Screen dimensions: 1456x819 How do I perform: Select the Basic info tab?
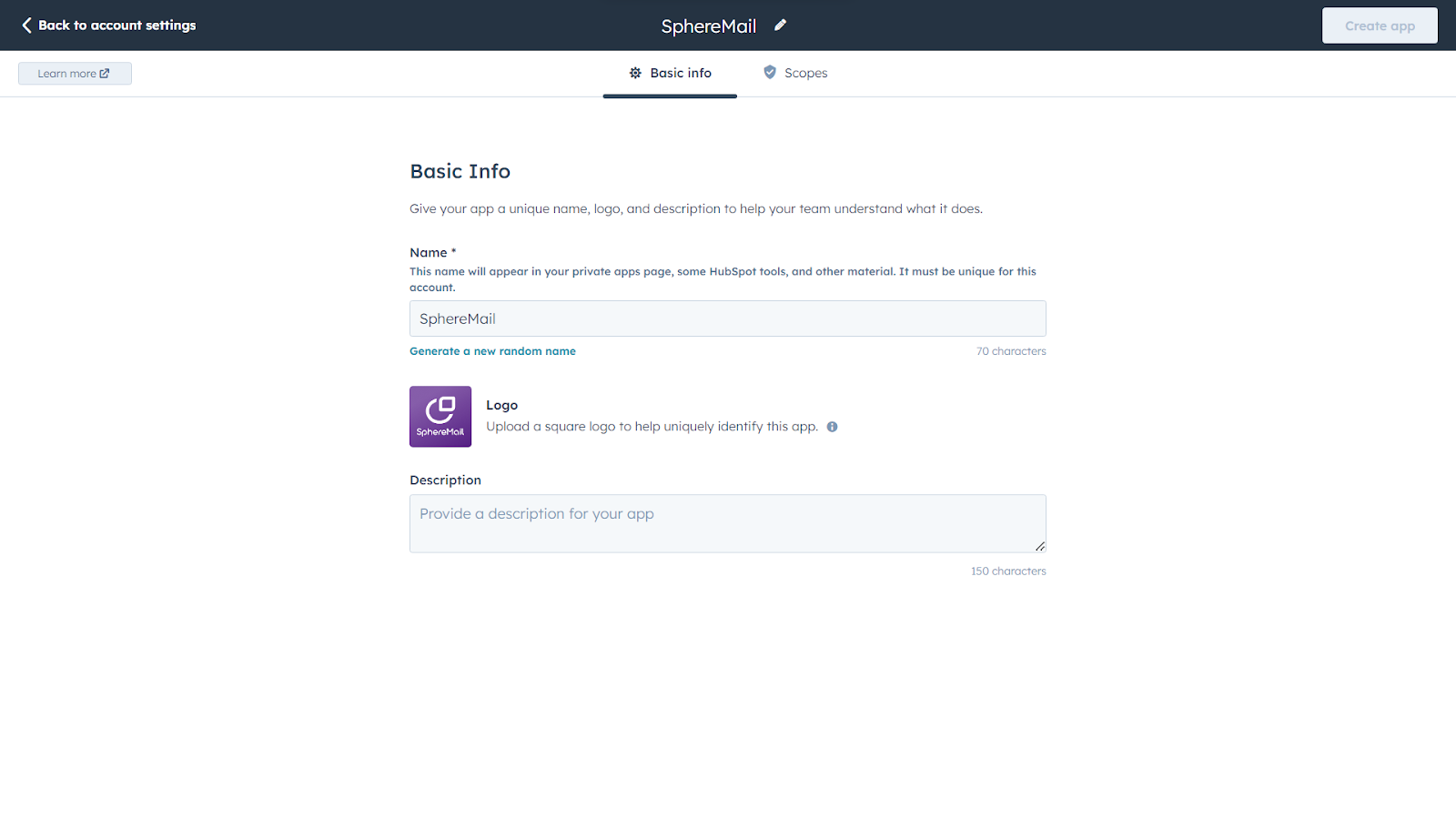tap(670, 73)
